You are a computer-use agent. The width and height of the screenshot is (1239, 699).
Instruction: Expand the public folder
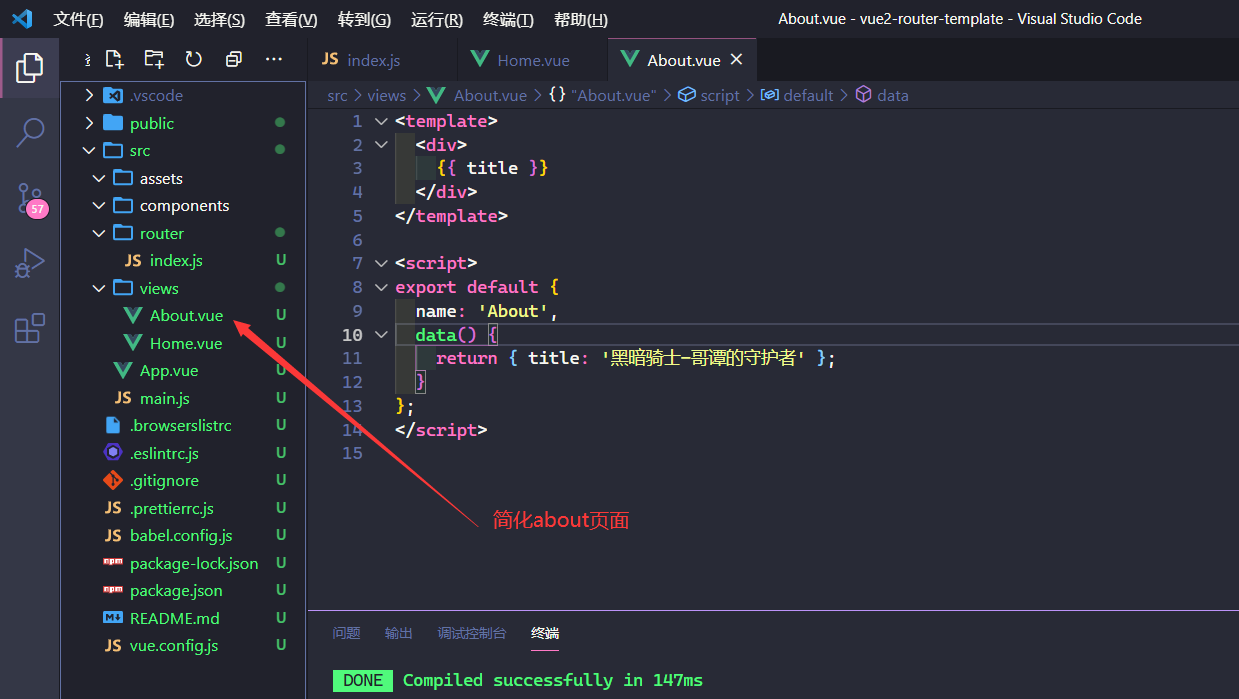coord(151,123)
